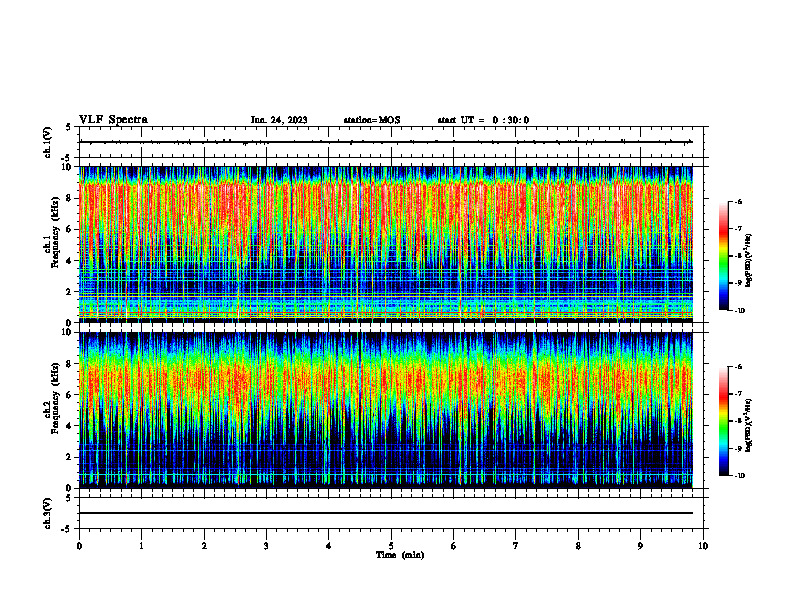Click the "start UT = 0 :30: 0" text
This screenshot has width=792, height=612.
483,120
